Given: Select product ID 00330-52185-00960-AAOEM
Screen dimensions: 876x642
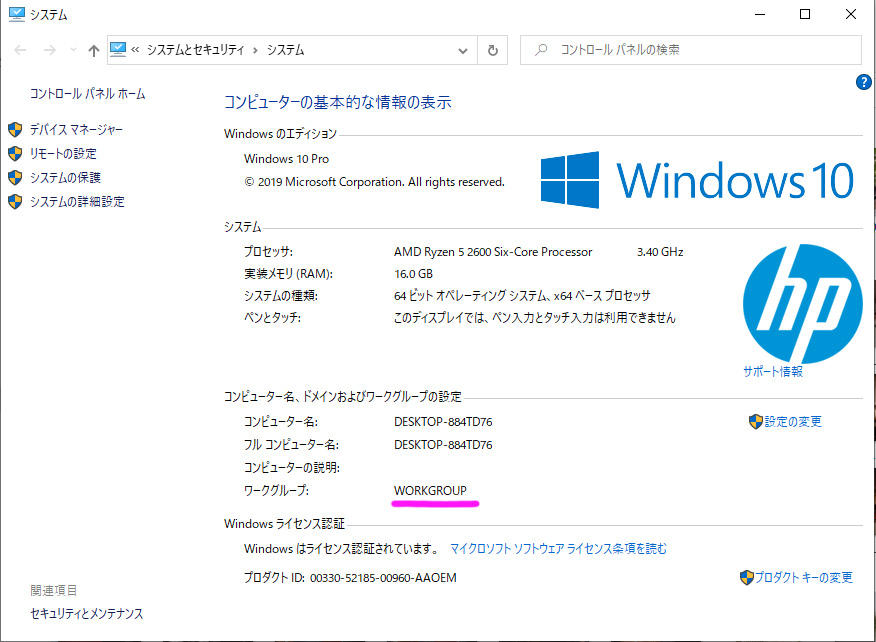Looking at the screenshot, I should (383, 578).
